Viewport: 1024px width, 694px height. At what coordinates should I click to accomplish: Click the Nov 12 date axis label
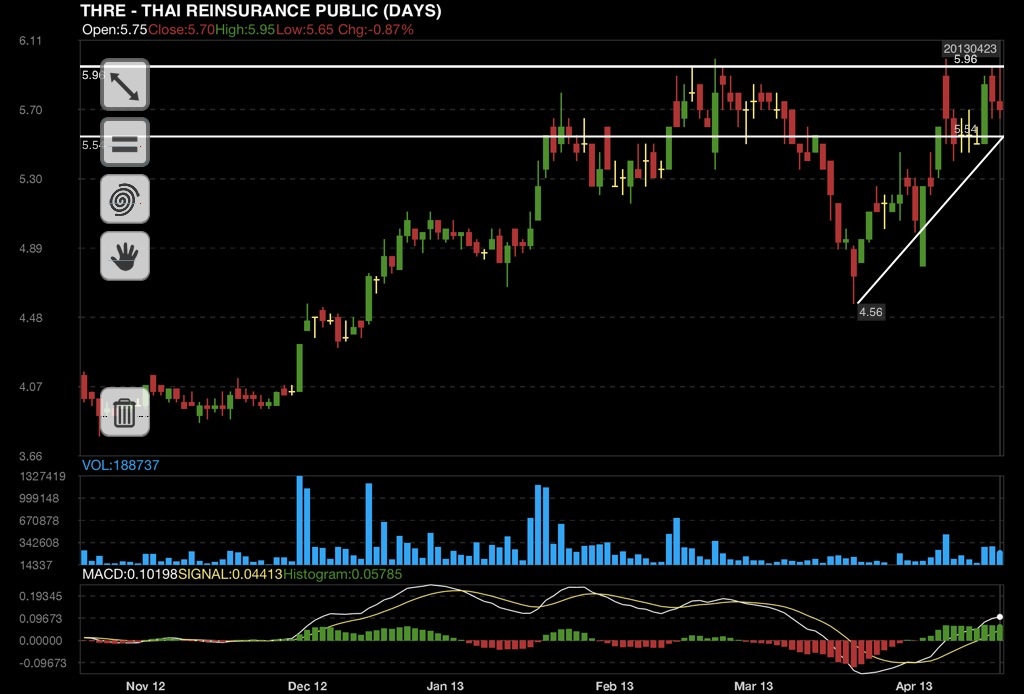(x=145, y=686)
